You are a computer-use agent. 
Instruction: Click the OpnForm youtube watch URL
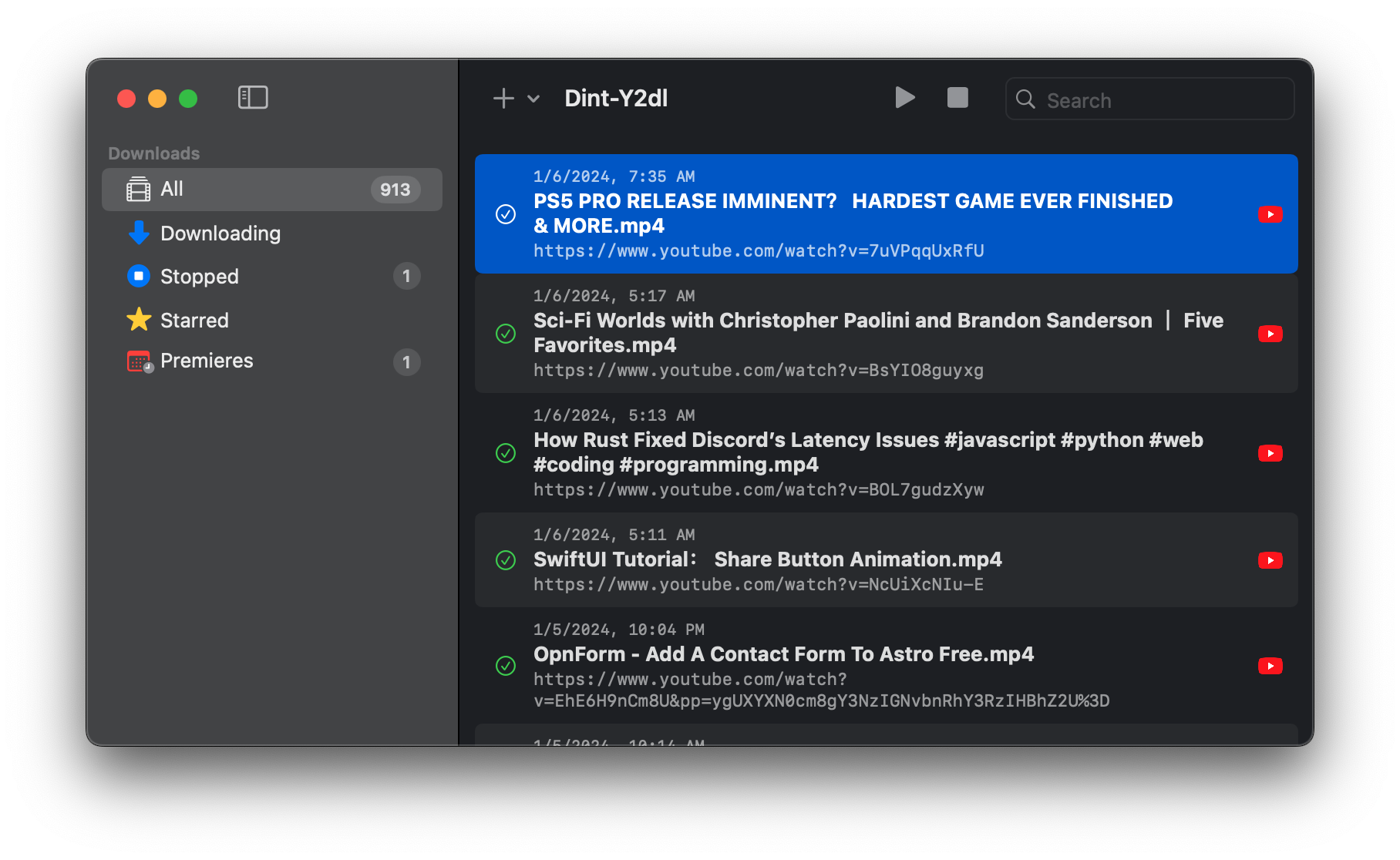coord(822,690)
